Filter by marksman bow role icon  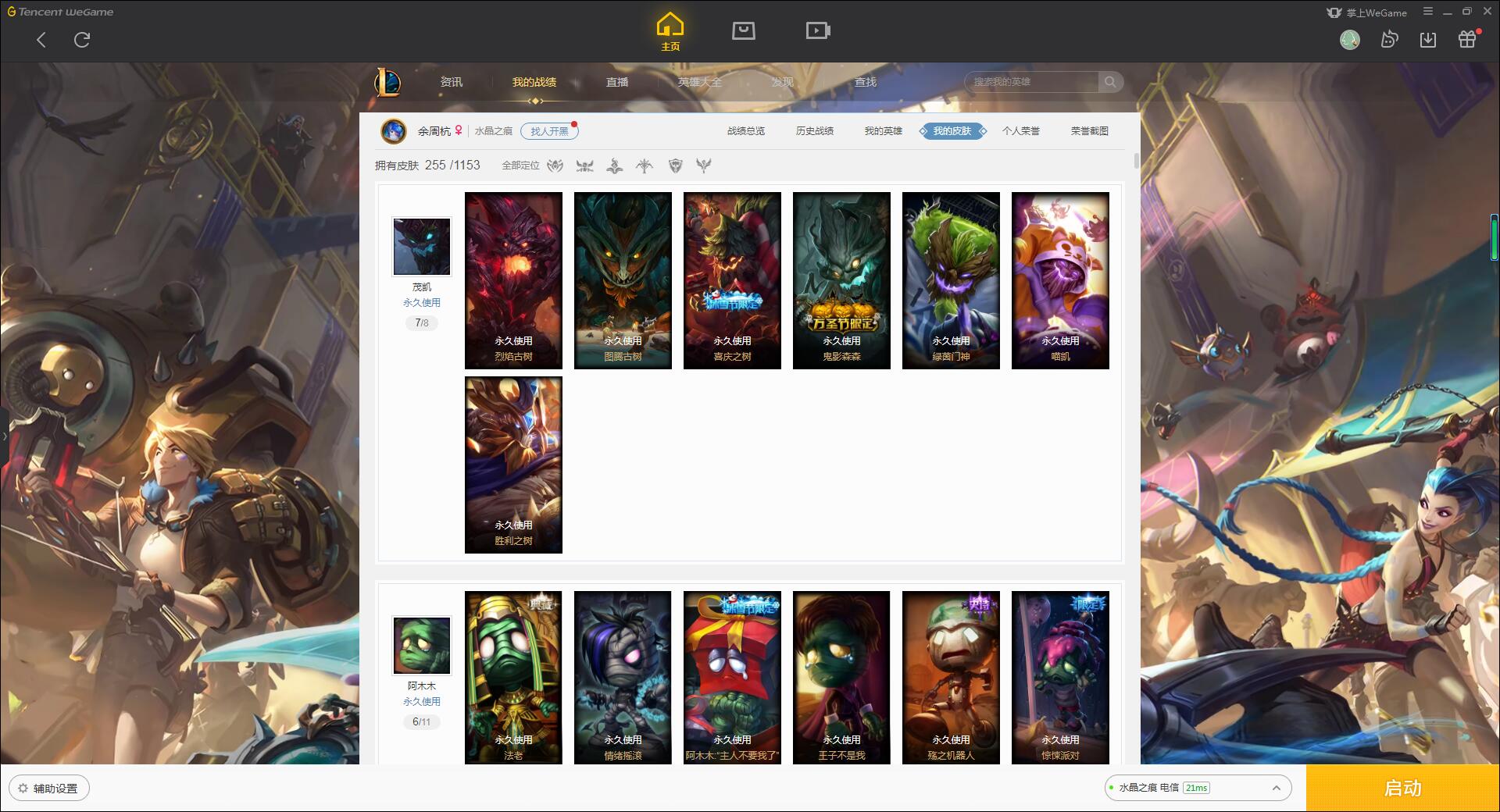[645, 166]
